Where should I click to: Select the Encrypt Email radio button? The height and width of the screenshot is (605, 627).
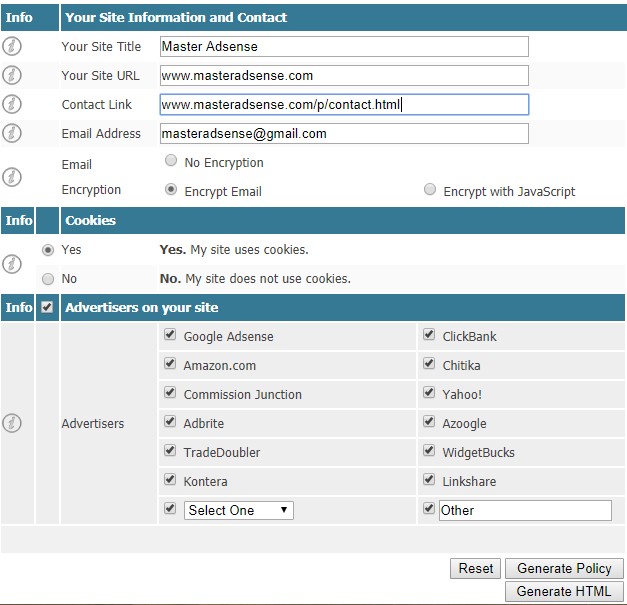coord(171,189)
